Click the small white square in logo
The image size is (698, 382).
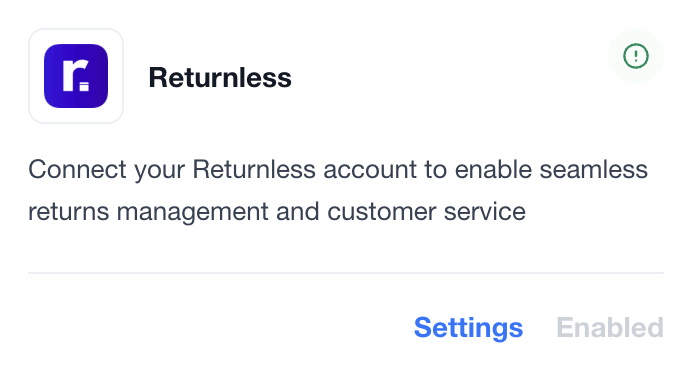pos(85,86)
